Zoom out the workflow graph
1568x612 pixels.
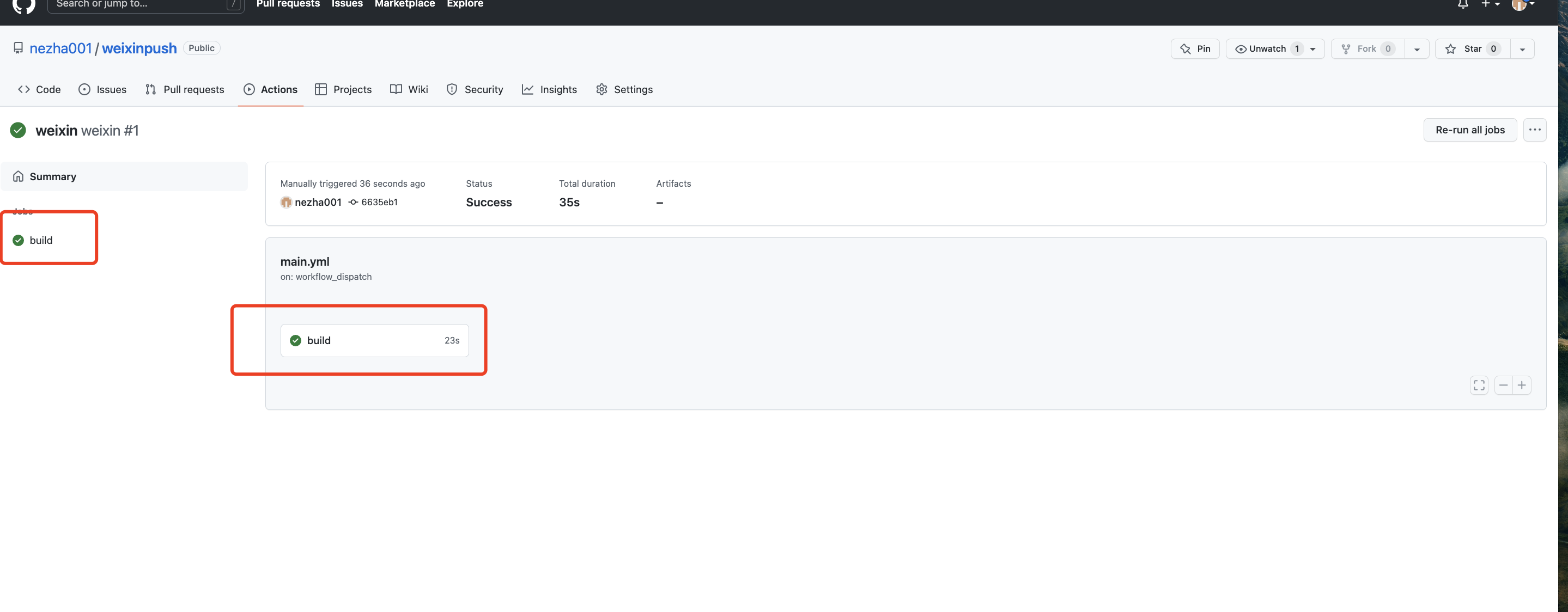pos(1503,385)
